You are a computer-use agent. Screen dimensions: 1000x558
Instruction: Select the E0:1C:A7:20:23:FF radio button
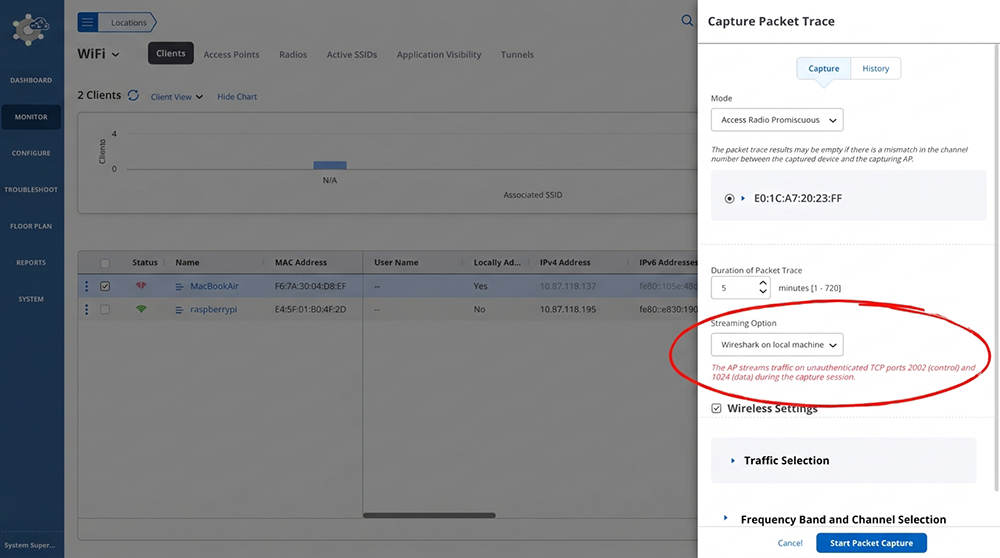pos(729,198)
